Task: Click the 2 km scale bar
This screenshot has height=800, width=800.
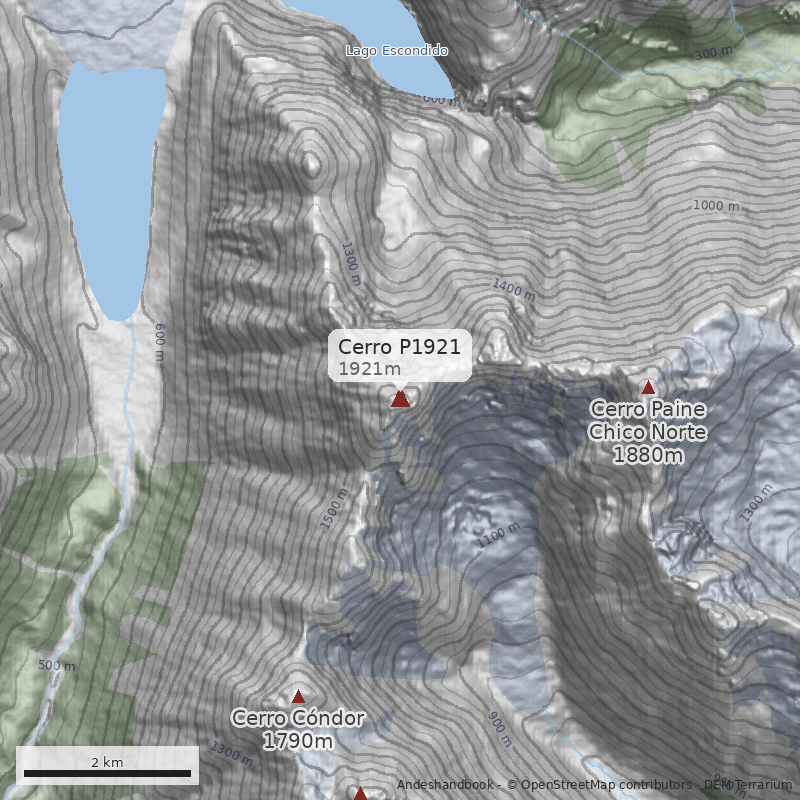Action: coord(107,766)
